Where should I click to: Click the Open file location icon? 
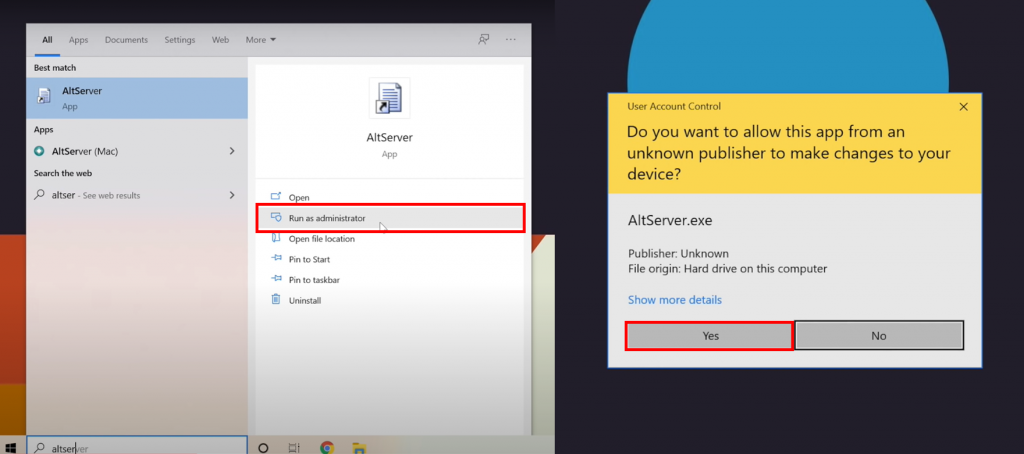coord(276,238)
